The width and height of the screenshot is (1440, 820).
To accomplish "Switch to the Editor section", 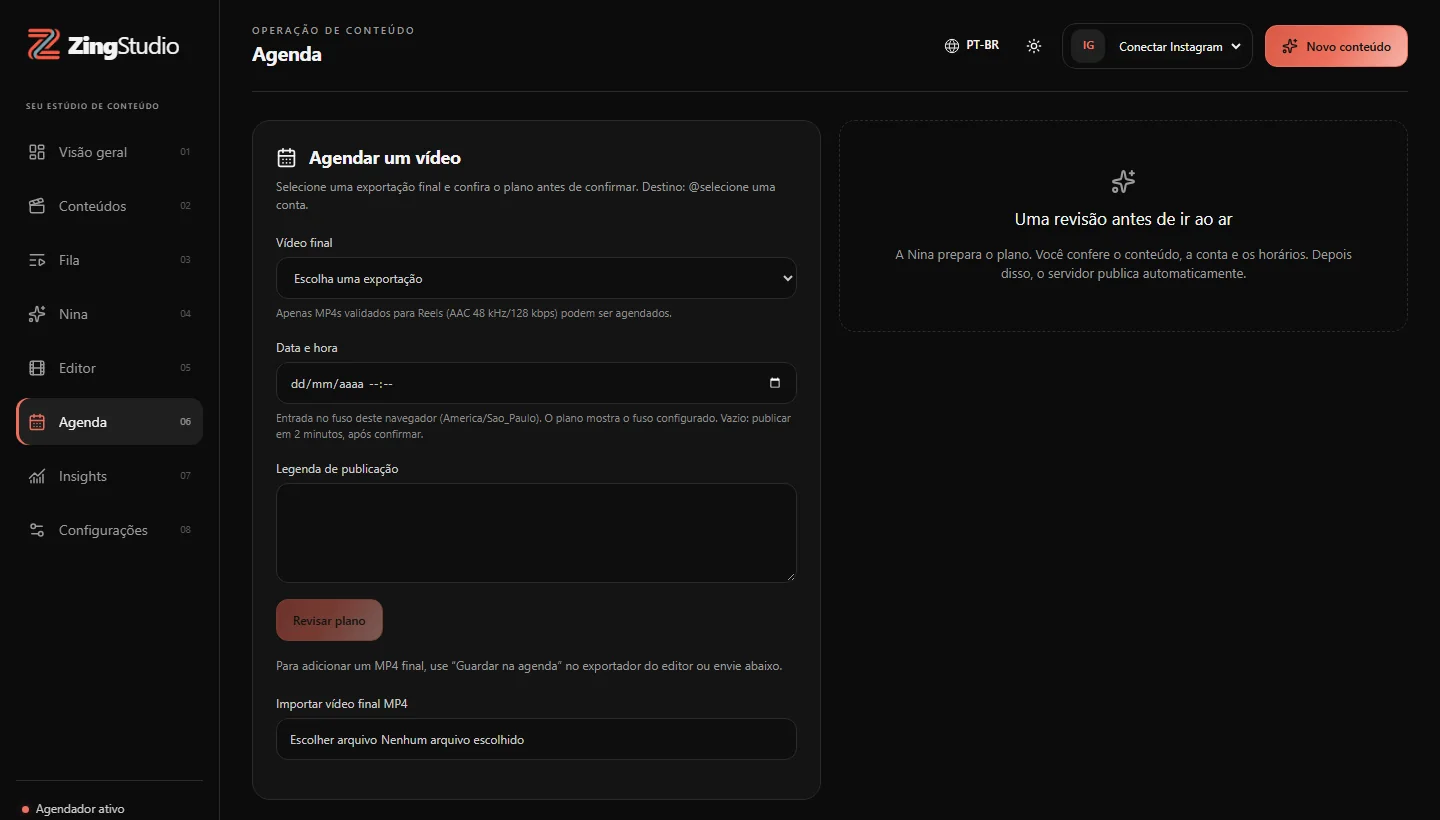I will pos(109,368).
